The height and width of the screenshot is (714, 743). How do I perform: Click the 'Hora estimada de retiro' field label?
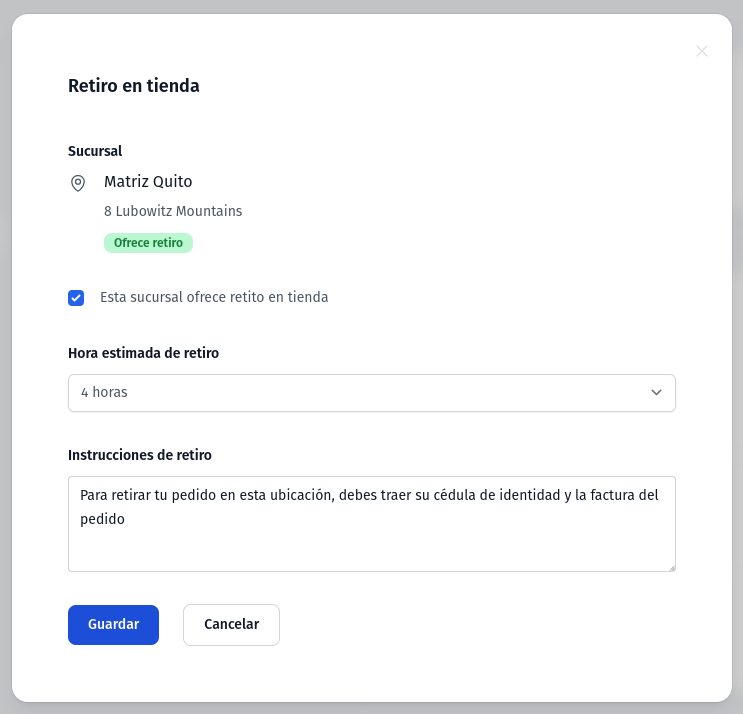144,353
